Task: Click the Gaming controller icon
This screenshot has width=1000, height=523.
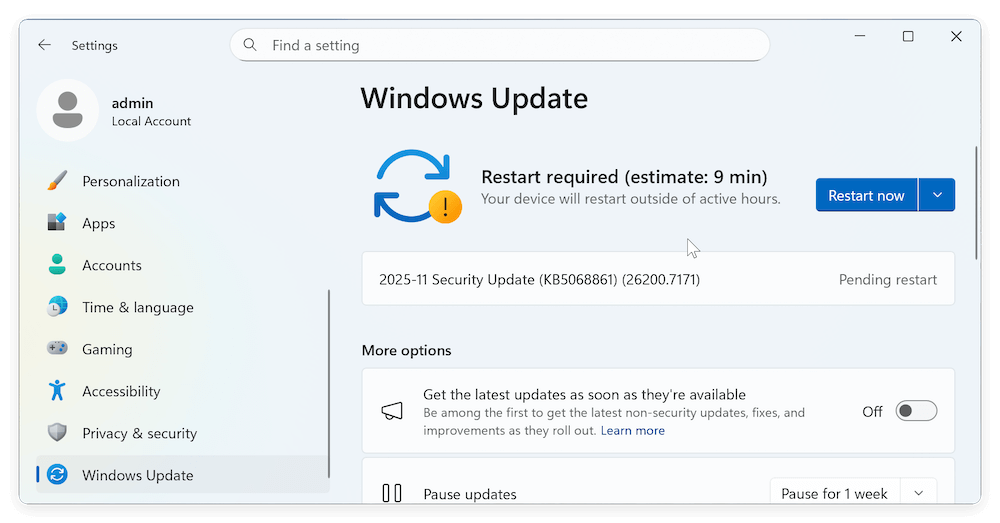Action: [57, 348]
